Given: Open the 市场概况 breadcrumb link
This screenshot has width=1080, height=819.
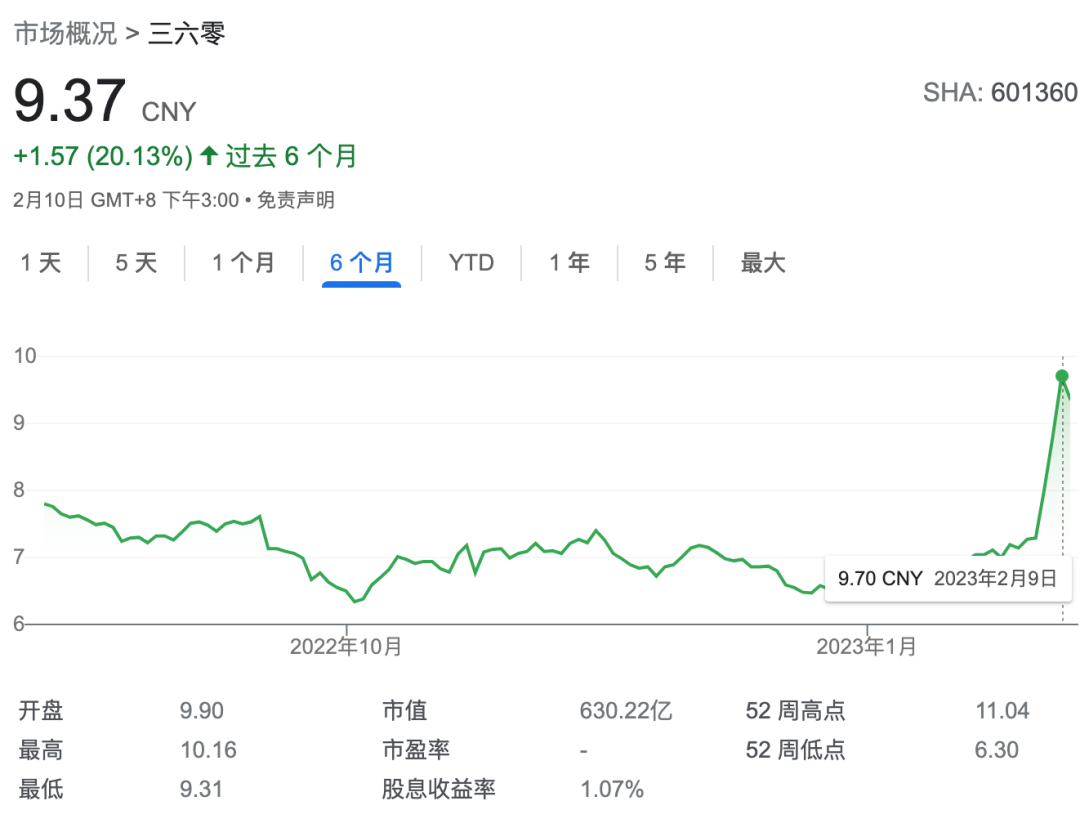Looking at the screenshot, I should tap(65, 32).
